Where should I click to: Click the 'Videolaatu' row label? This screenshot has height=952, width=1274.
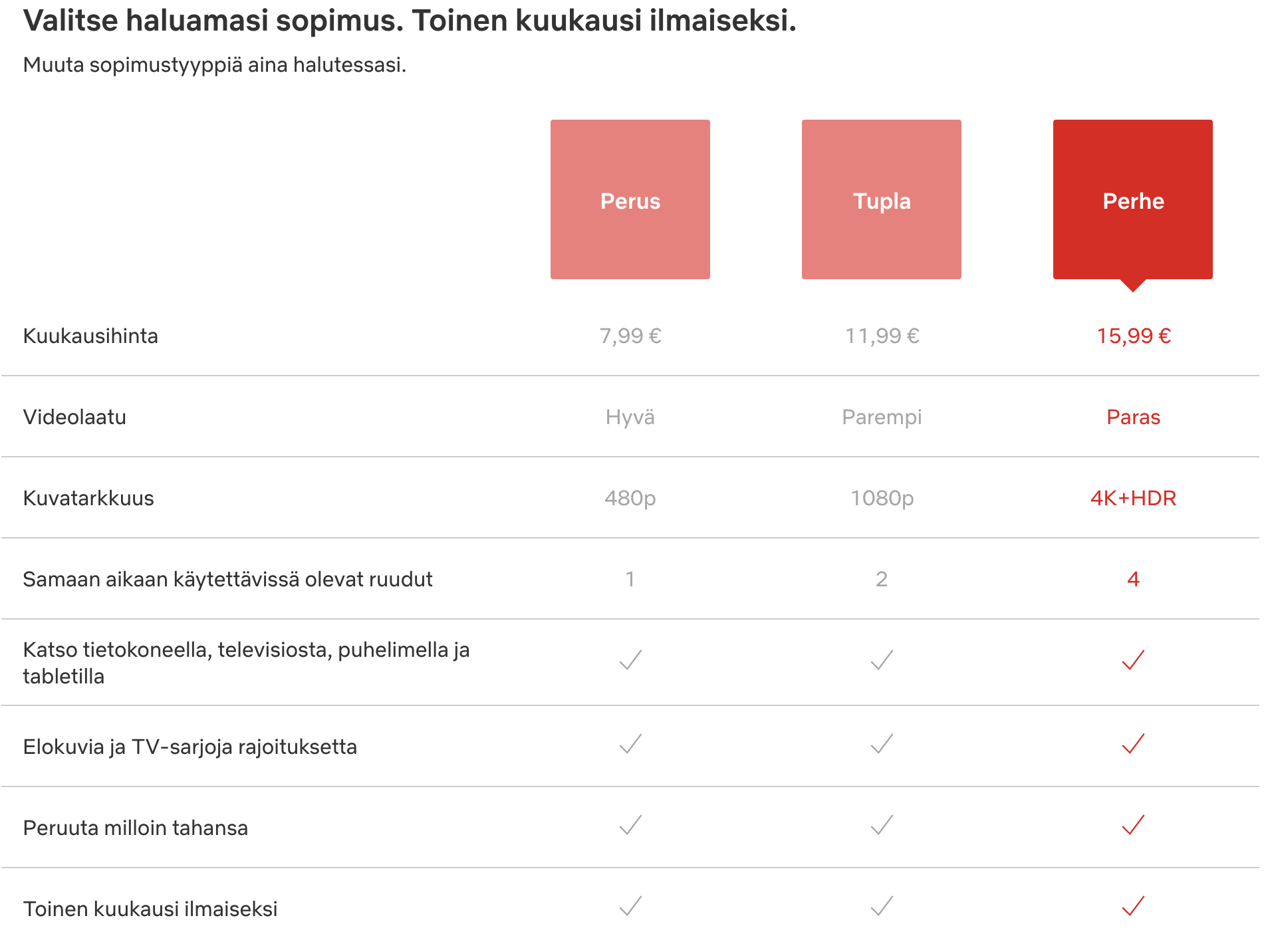(x=74, y=417)
